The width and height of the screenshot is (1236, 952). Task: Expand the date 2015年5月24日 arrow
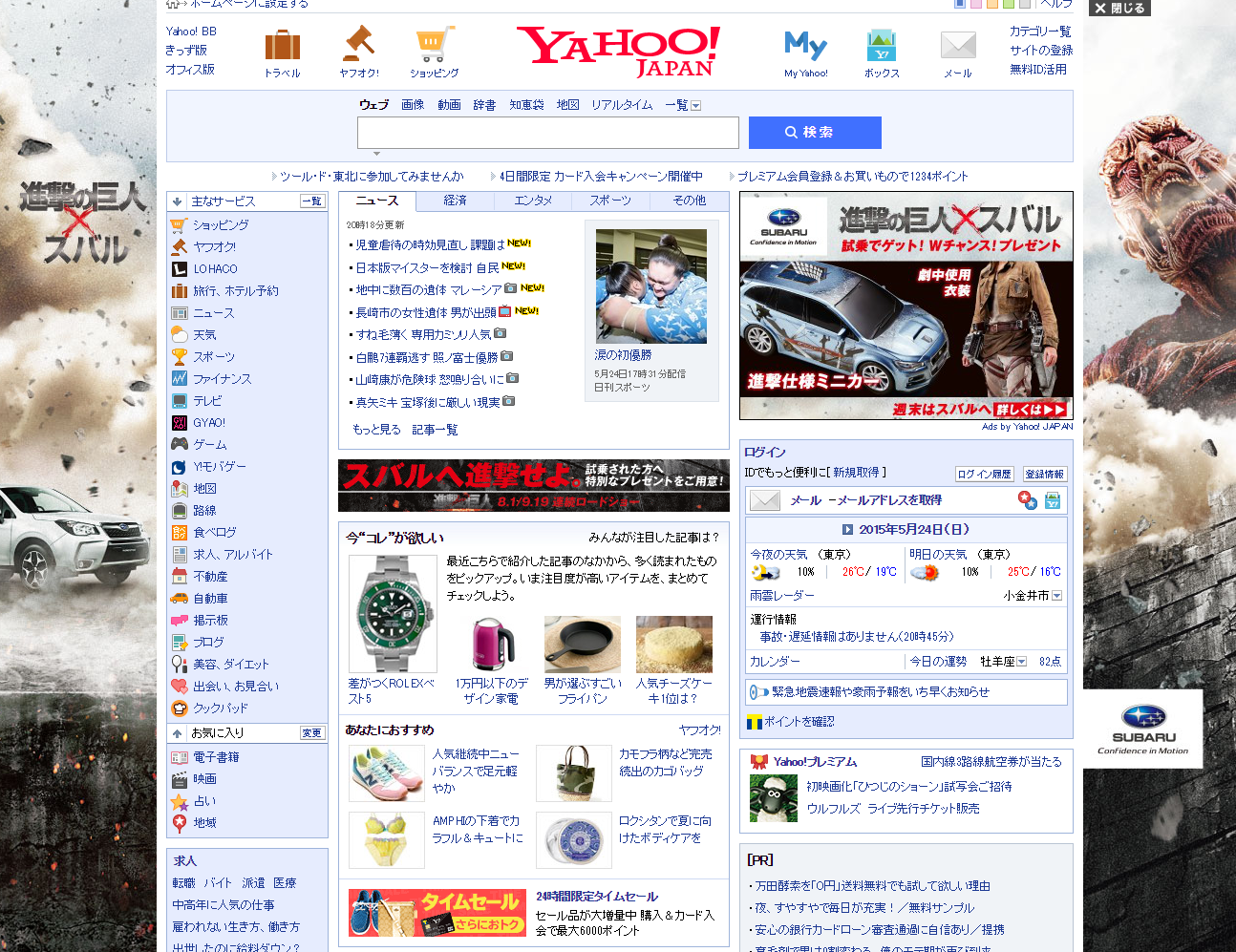click(x=847, y=530)
